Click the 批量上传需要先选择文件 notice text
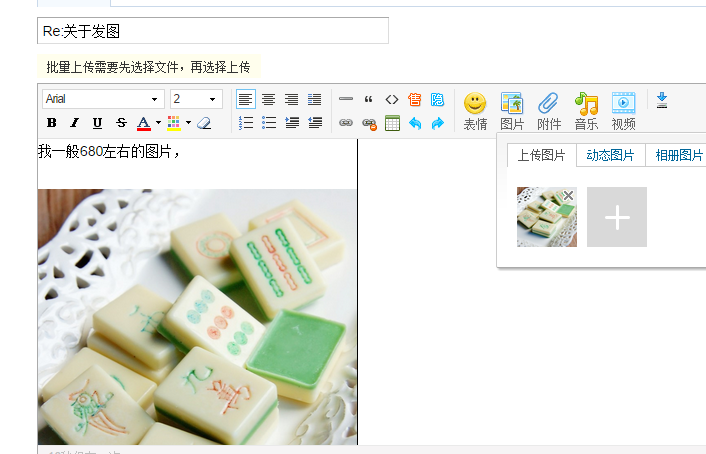Screen dimensions: 706x454 coord(149,67)
